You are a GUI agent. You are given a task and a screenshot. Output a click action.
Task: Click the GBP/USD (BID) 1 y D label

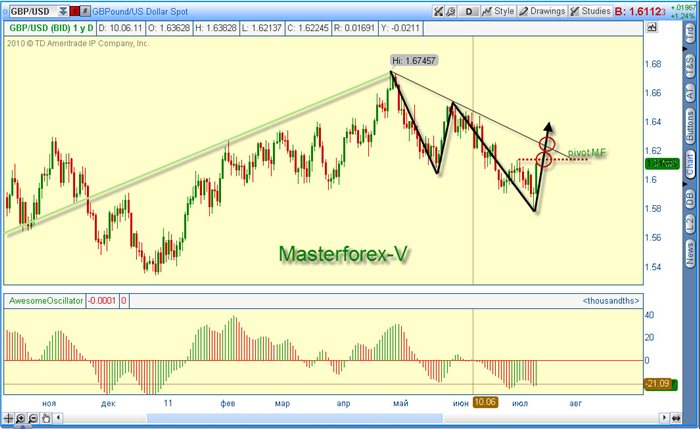(51, 28)
